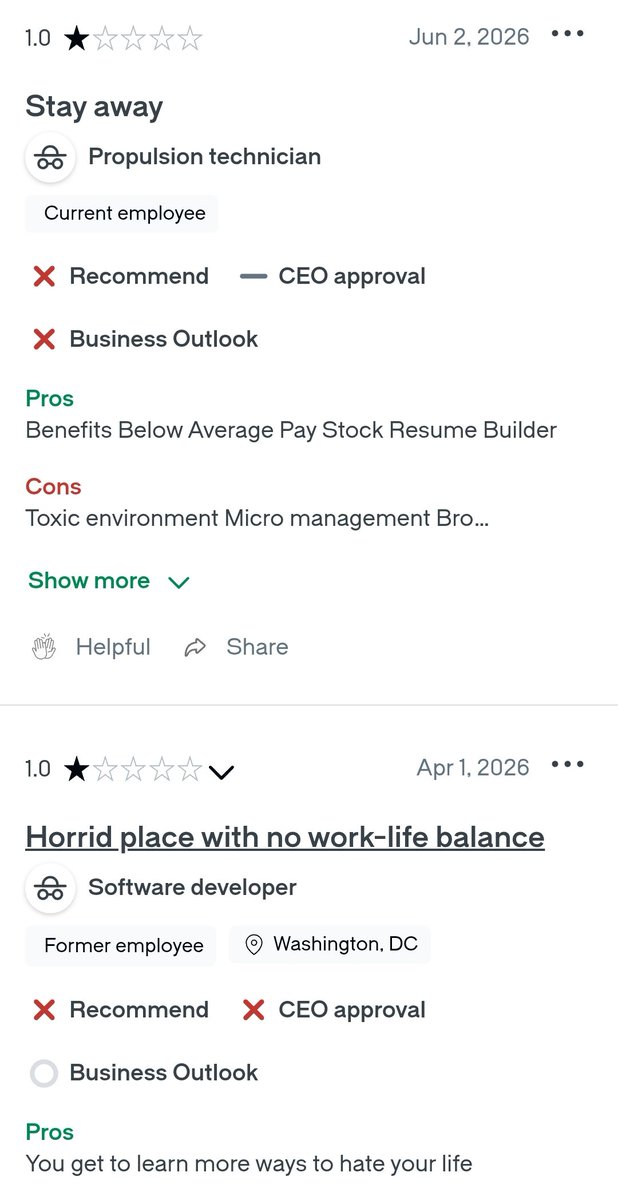Tap the Share arrow icon
This screenshot has width=618, height=1200.
pos(195,648)
